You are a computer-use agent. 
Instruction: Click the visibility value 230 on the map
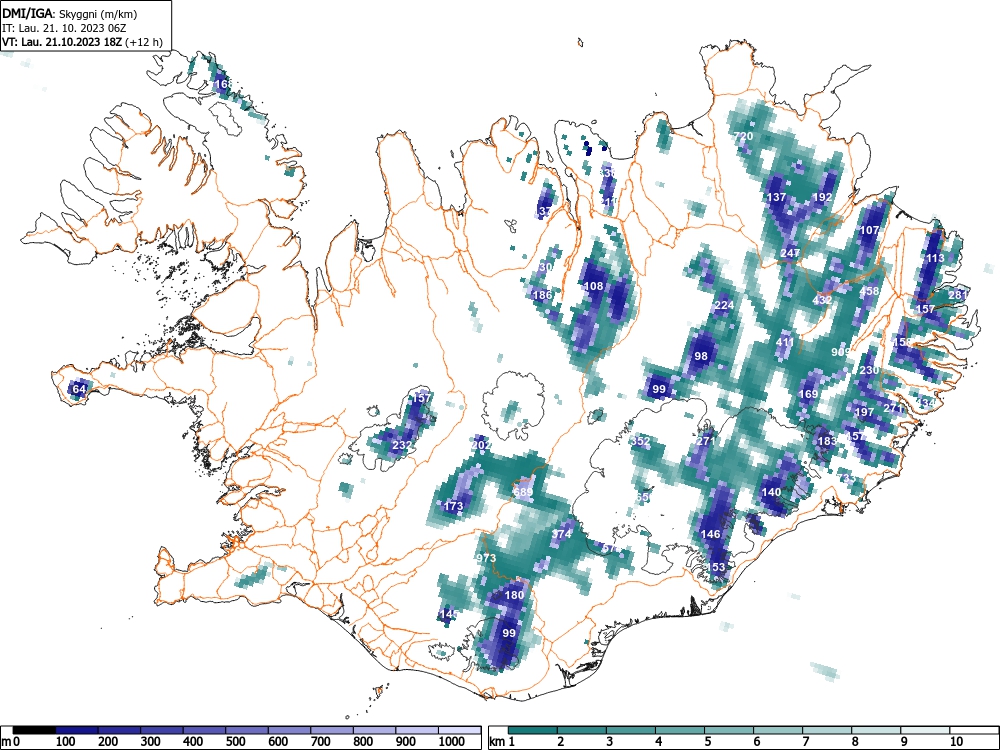869,370
